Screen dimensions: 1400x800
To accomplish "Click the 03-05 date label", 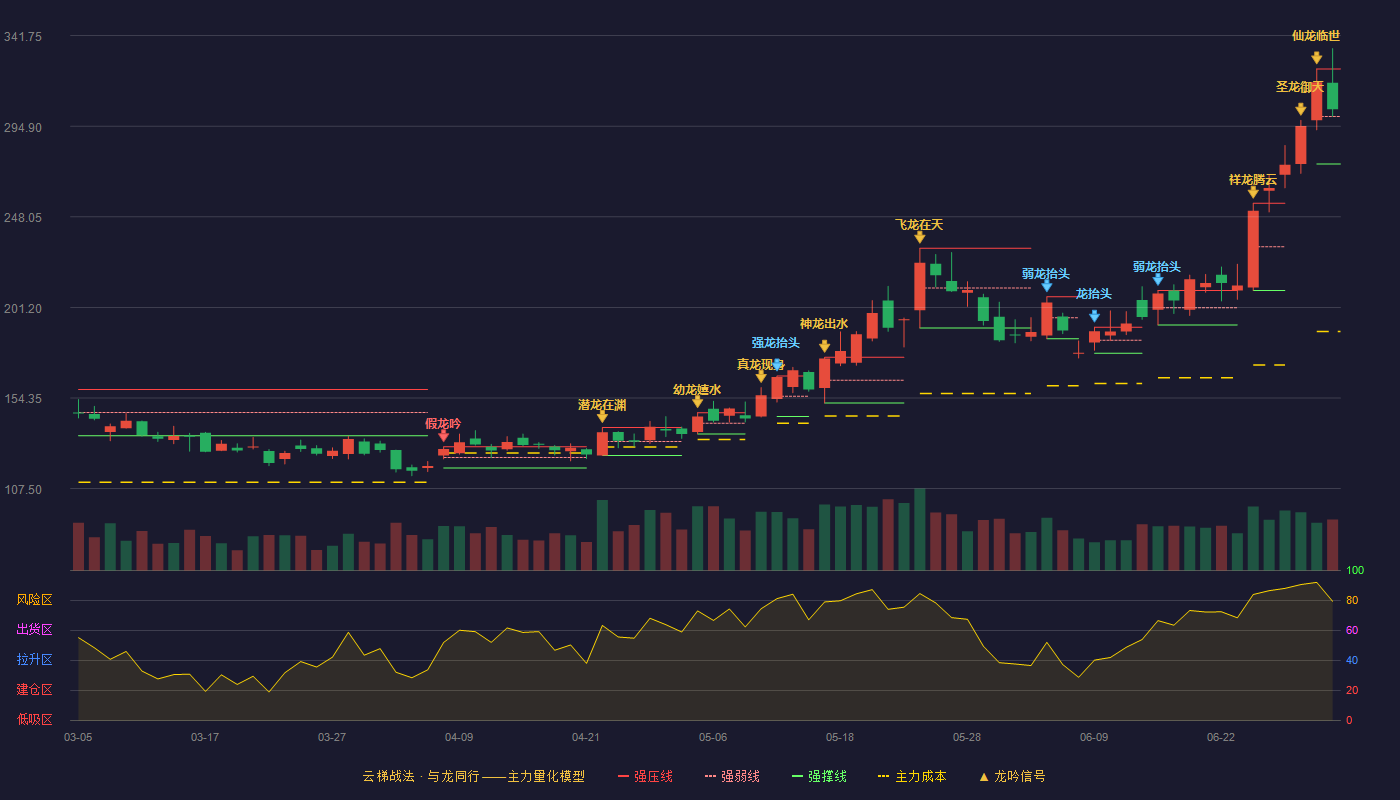I will pyautogui.click(x=78, y=737).
